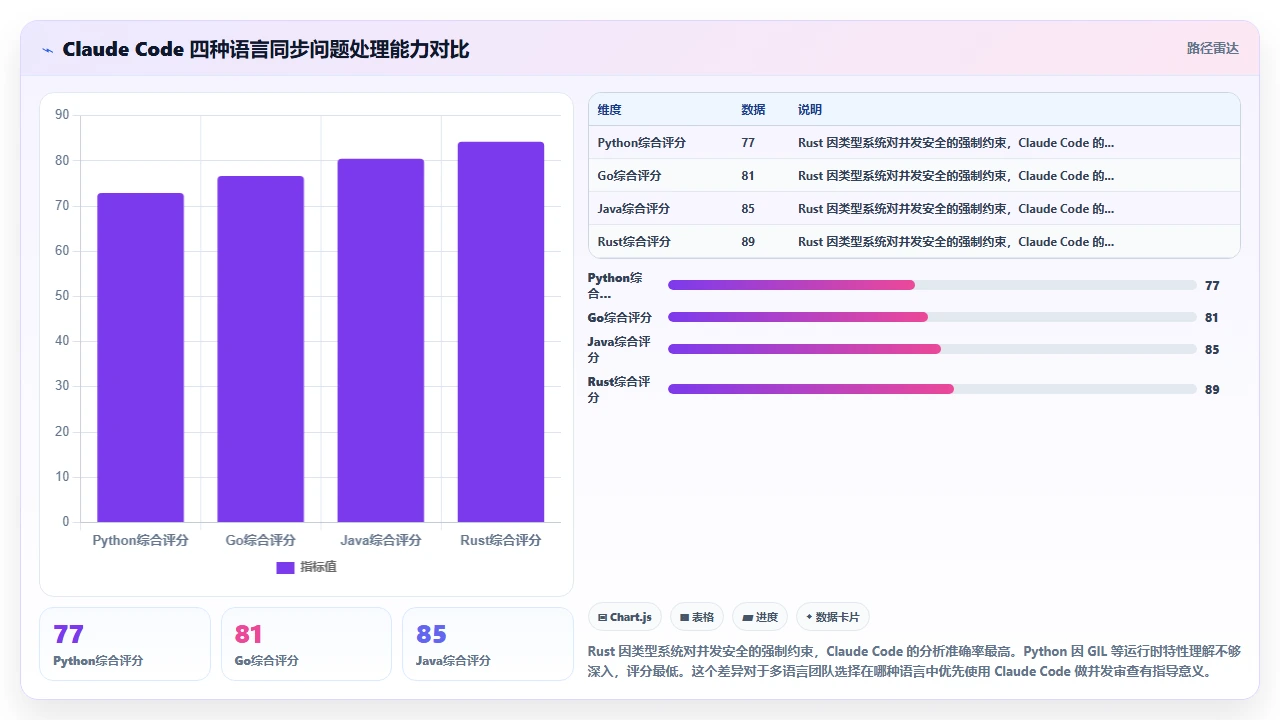
Task: Click the summary paragraph starting with Rust 因类型系统
Action: (914, 661)
